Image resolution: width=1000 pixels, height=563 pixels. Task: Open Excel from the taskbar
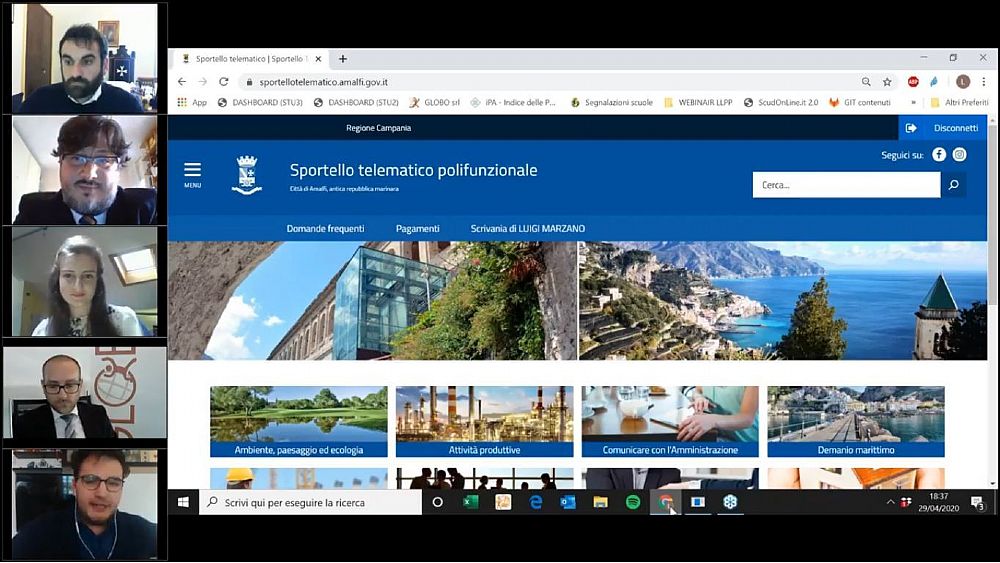[x=471, y=502]
